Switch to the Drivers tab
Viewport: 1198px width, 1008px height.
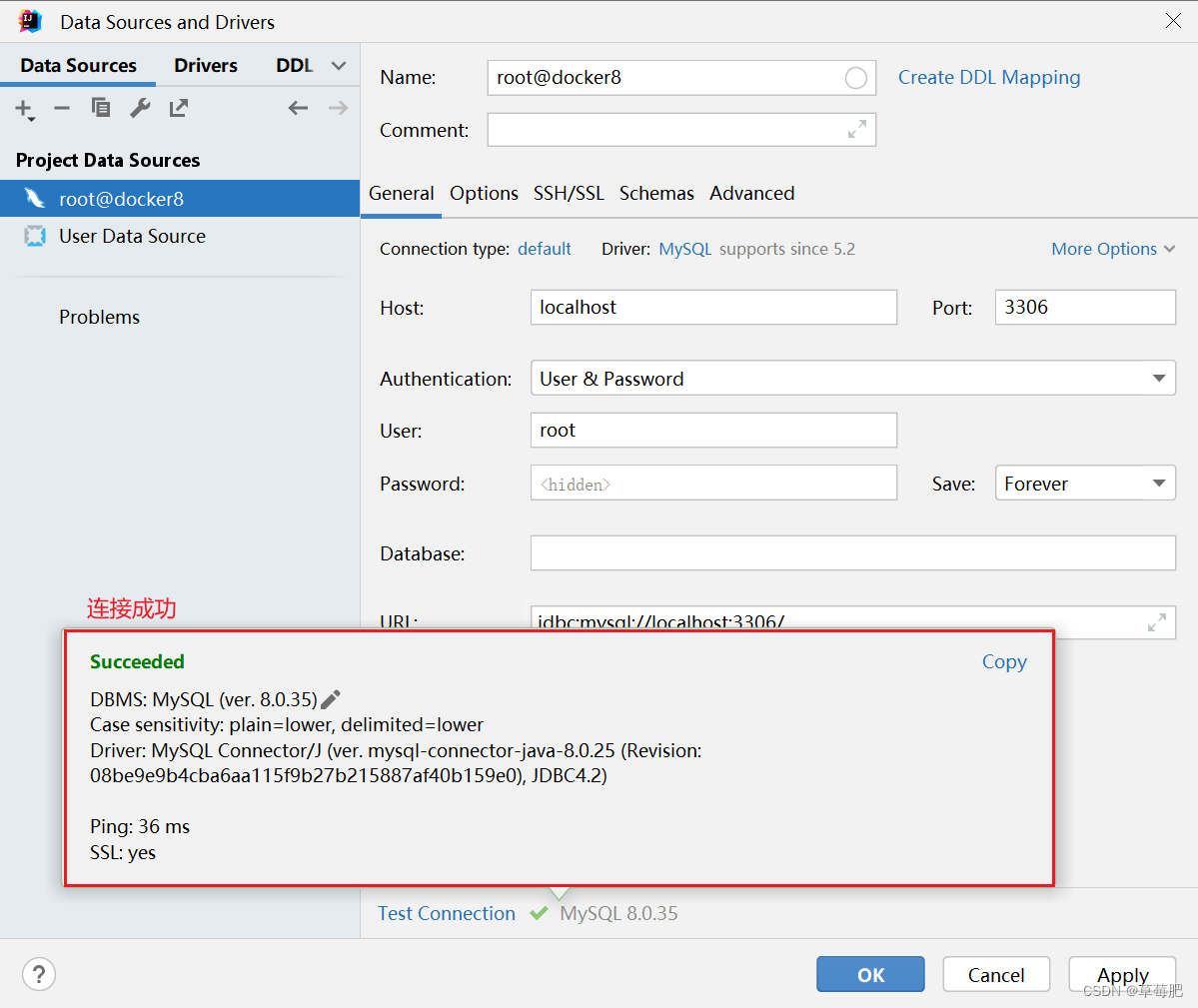click(x=206, y=66)
